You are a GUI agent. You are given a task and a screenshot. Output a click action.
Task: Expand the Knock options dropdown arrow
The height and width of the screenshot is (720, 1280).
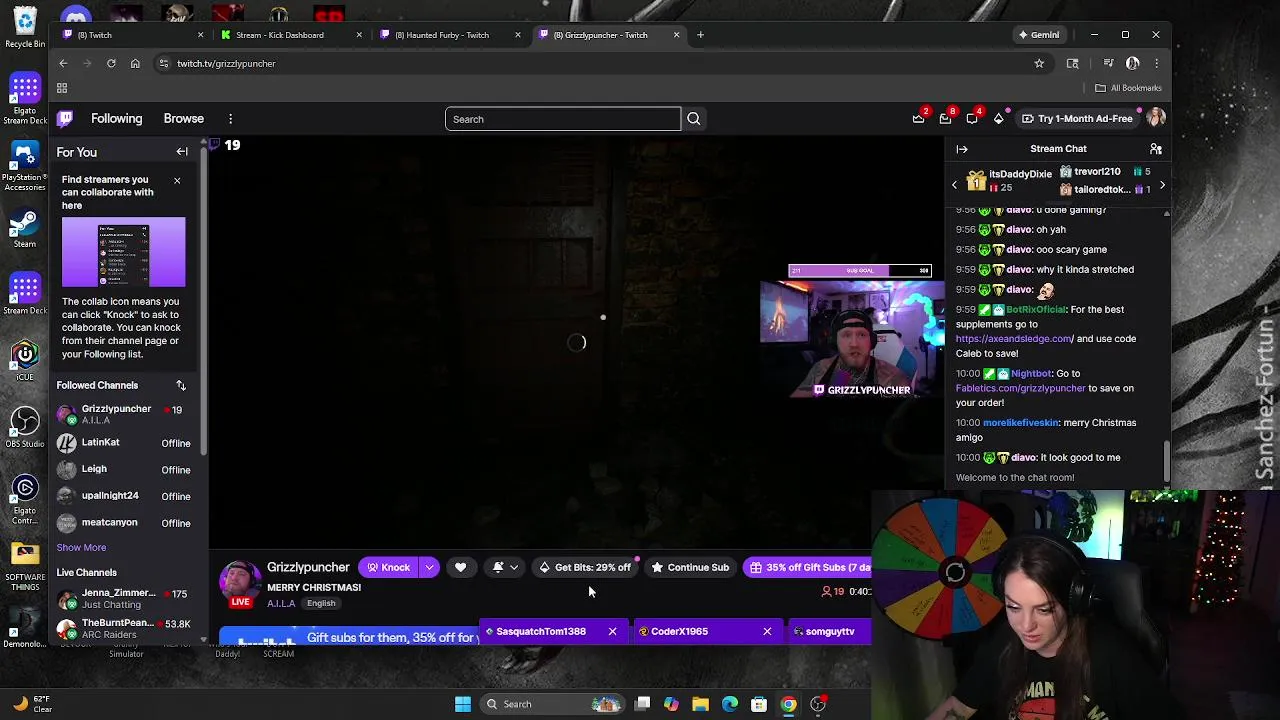tap(429, 567)
